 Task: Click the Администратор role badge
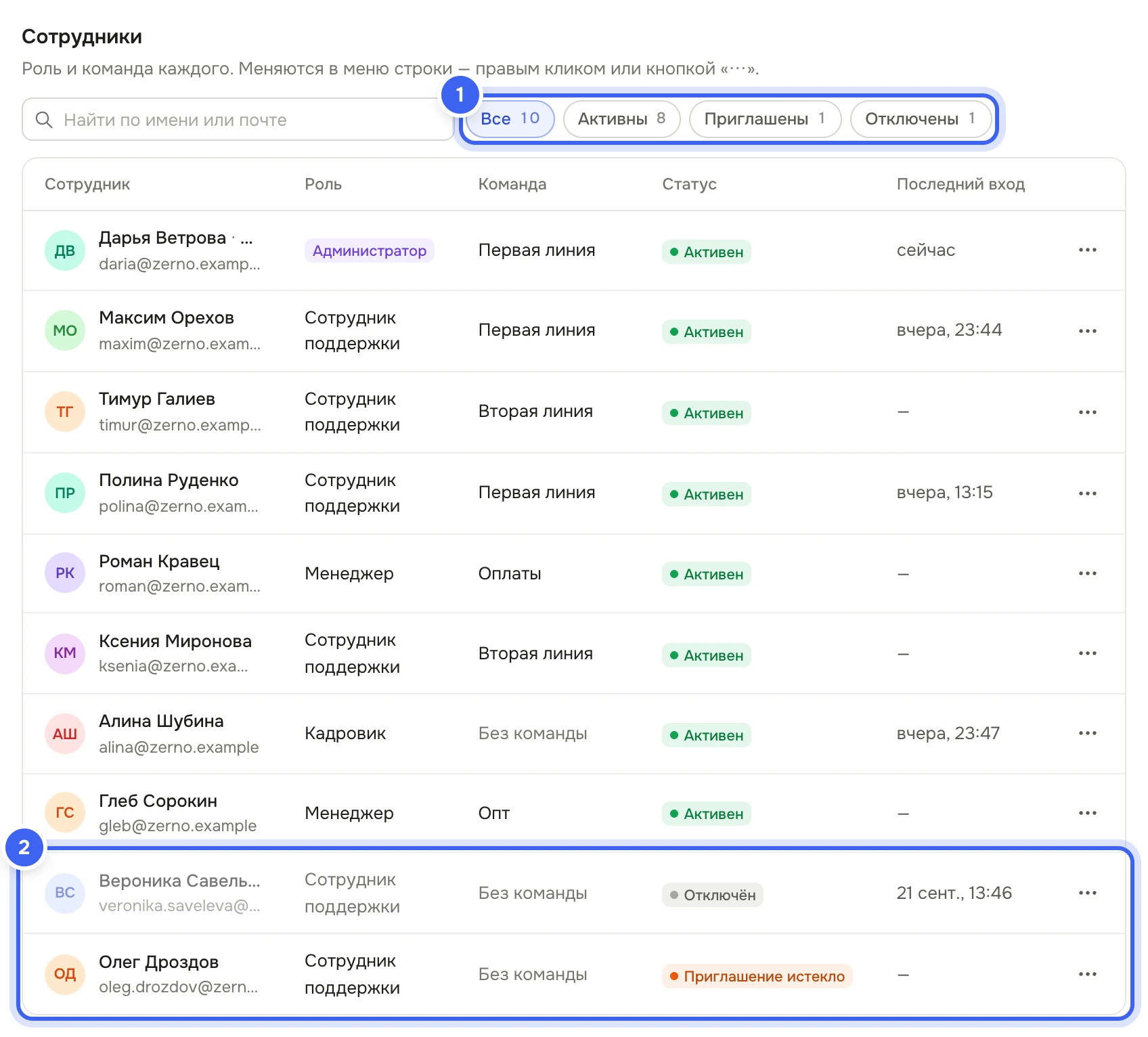click(x=370, y=251)
